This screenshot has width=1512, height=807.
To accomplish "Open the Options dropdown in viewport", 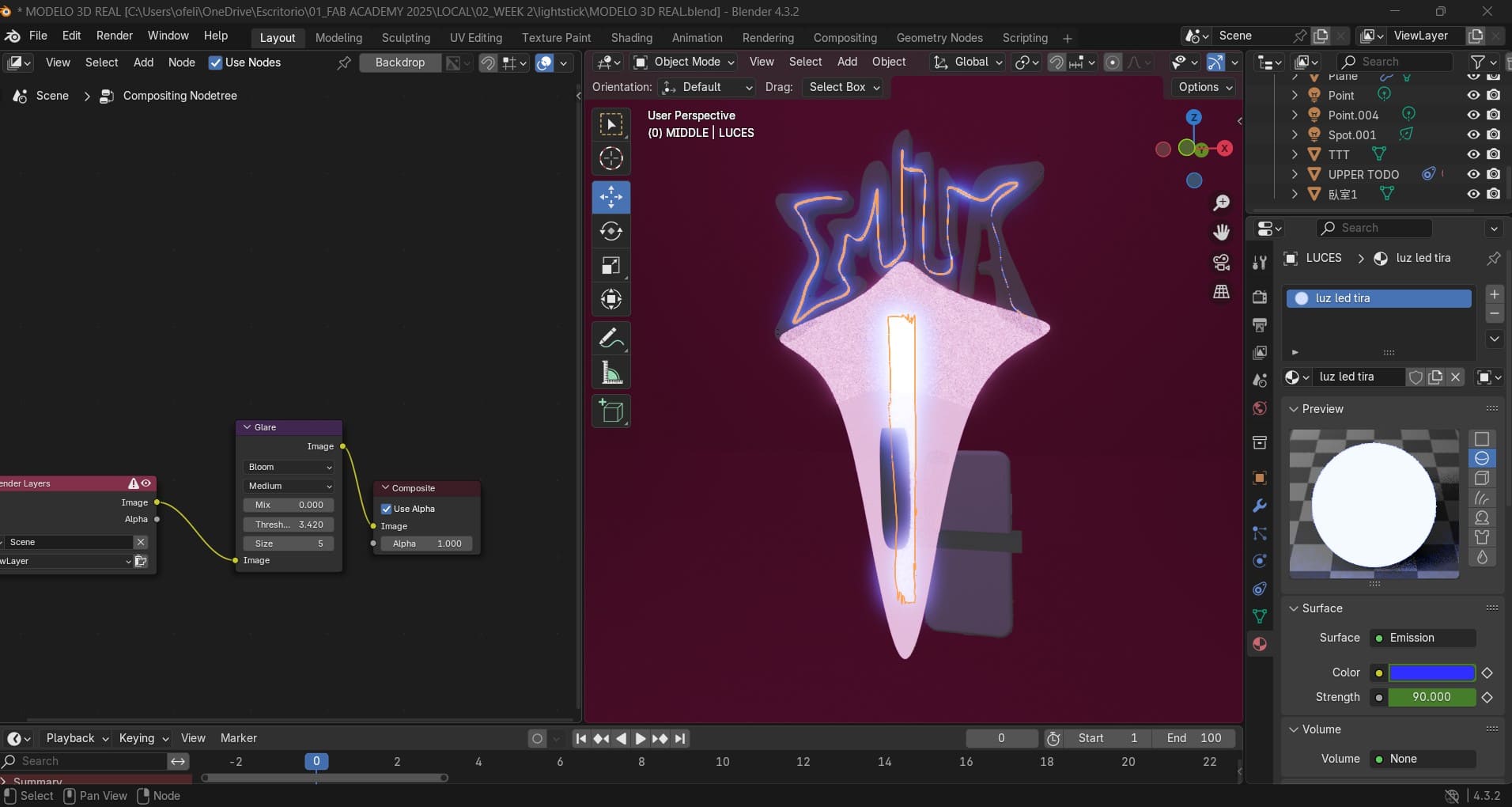I will [x=1204, y=87].
